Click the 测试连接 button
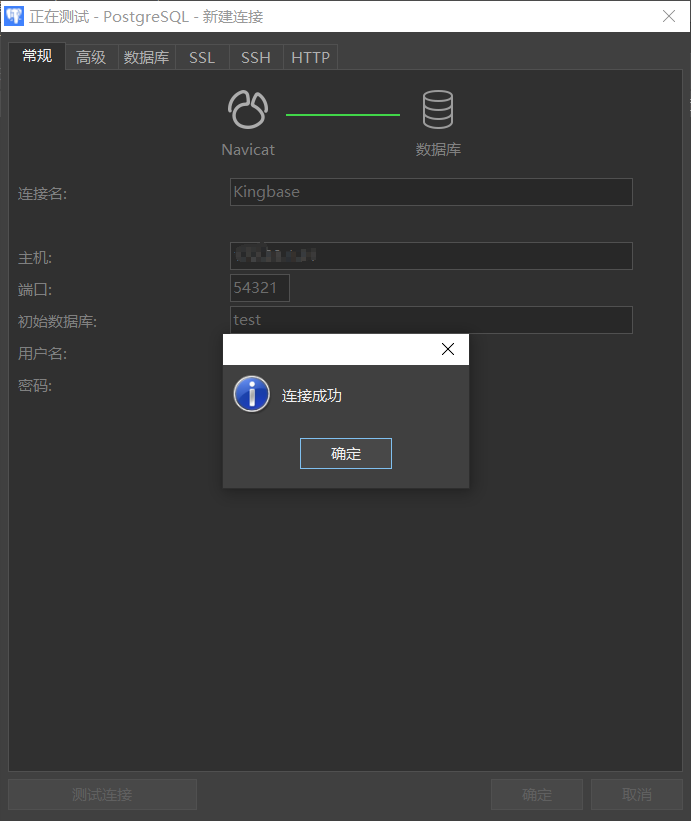The width and height of the screenshot is (691, 821). (x=103, y=794)
